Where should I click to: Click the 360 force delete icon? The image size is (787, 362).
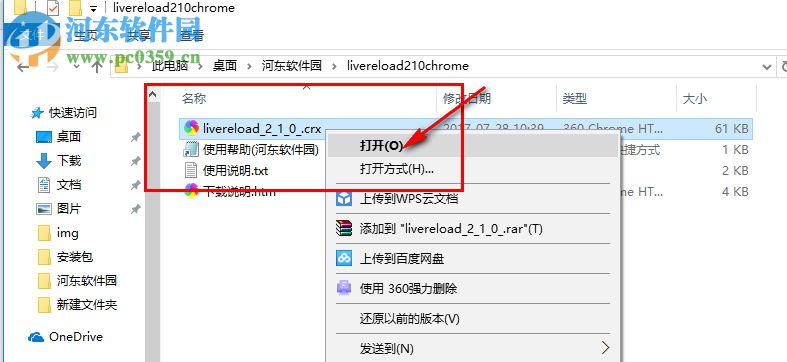tap(344, 289)
